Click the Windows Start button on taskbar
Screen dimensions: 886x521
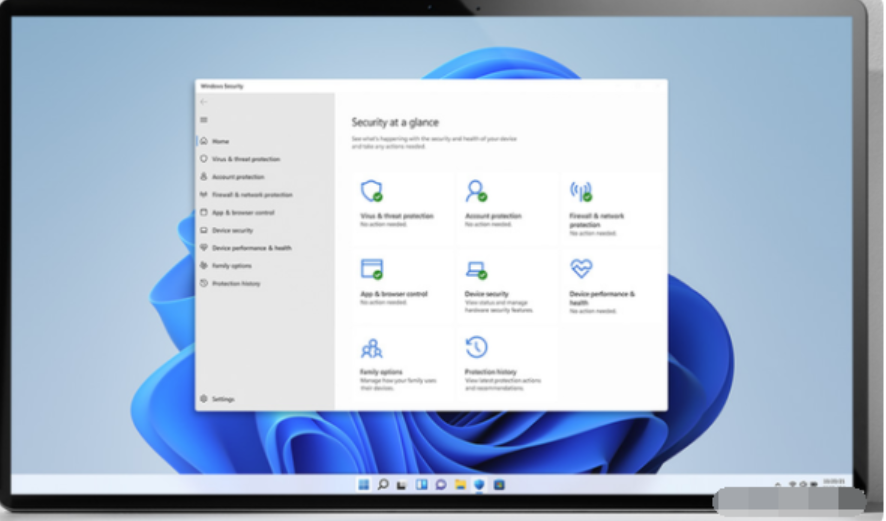click(364, 485)
